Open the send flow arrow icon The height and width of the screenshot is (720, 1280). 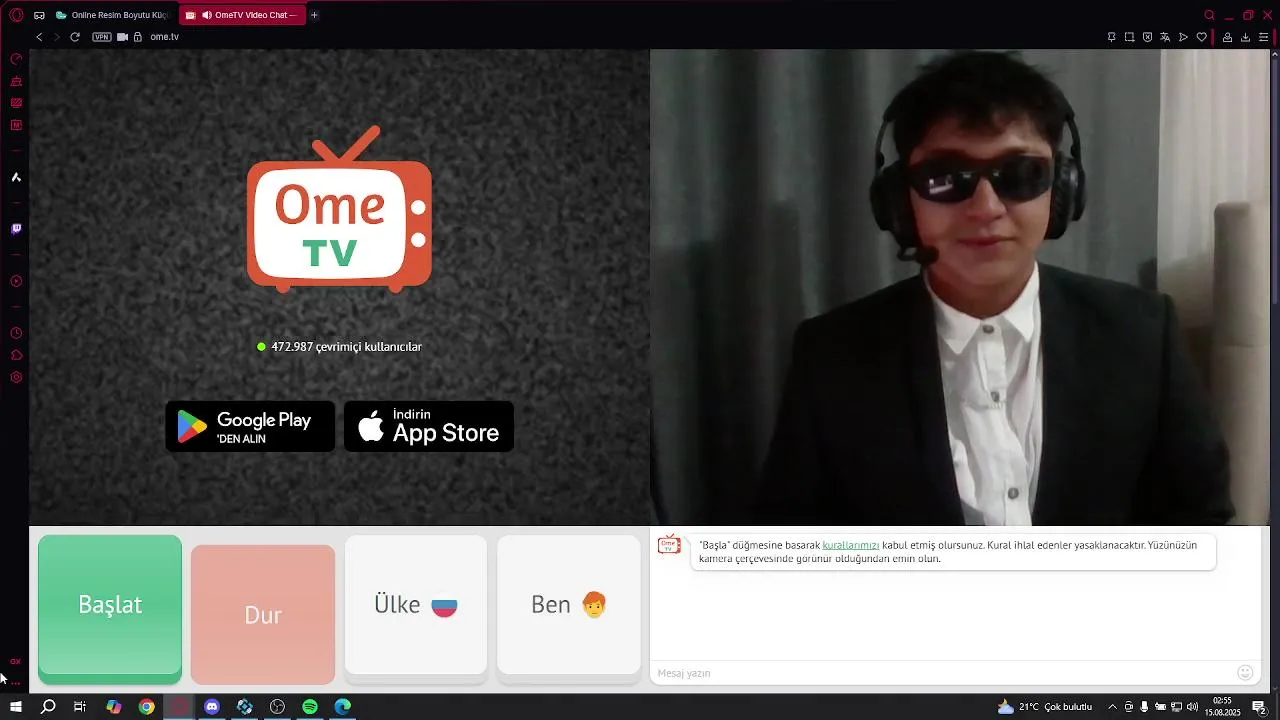pos(1183,37)
